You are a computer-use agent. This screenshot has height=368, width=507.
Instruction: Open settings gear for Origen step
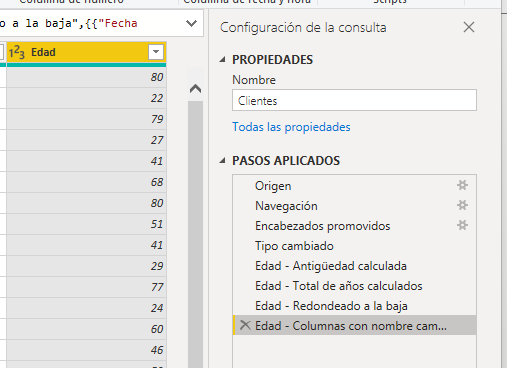point(462,185)
